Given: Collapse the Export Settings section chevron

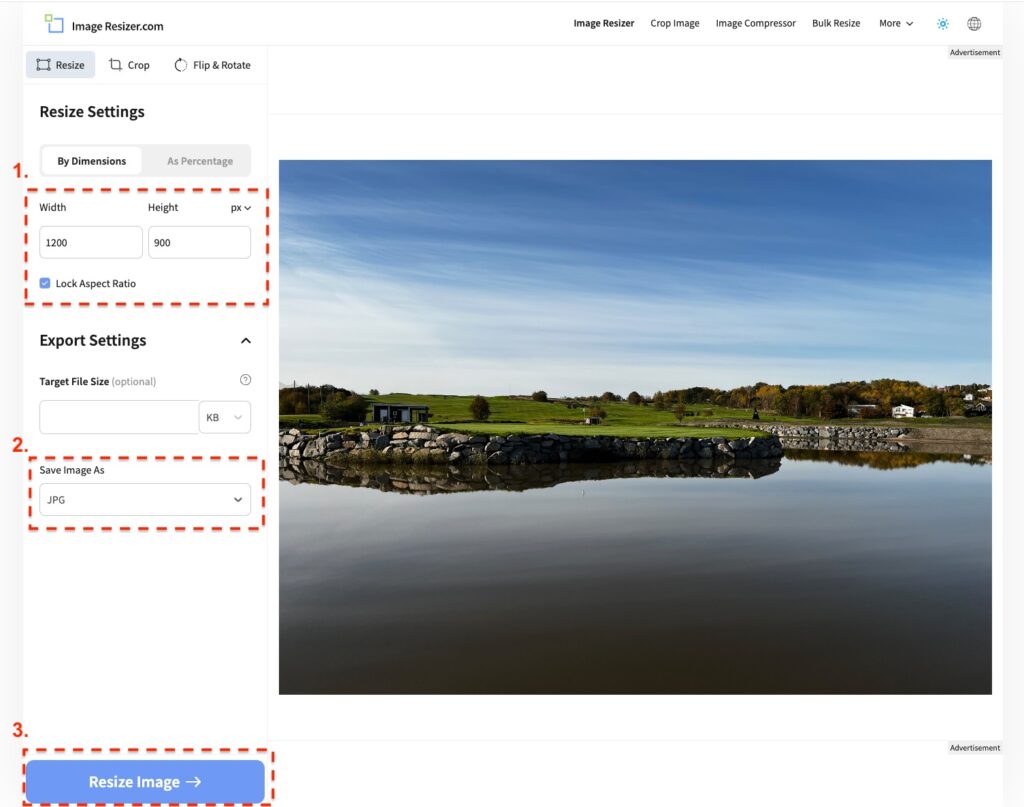Looking at the screenshot, I should [x=246, y=341].
